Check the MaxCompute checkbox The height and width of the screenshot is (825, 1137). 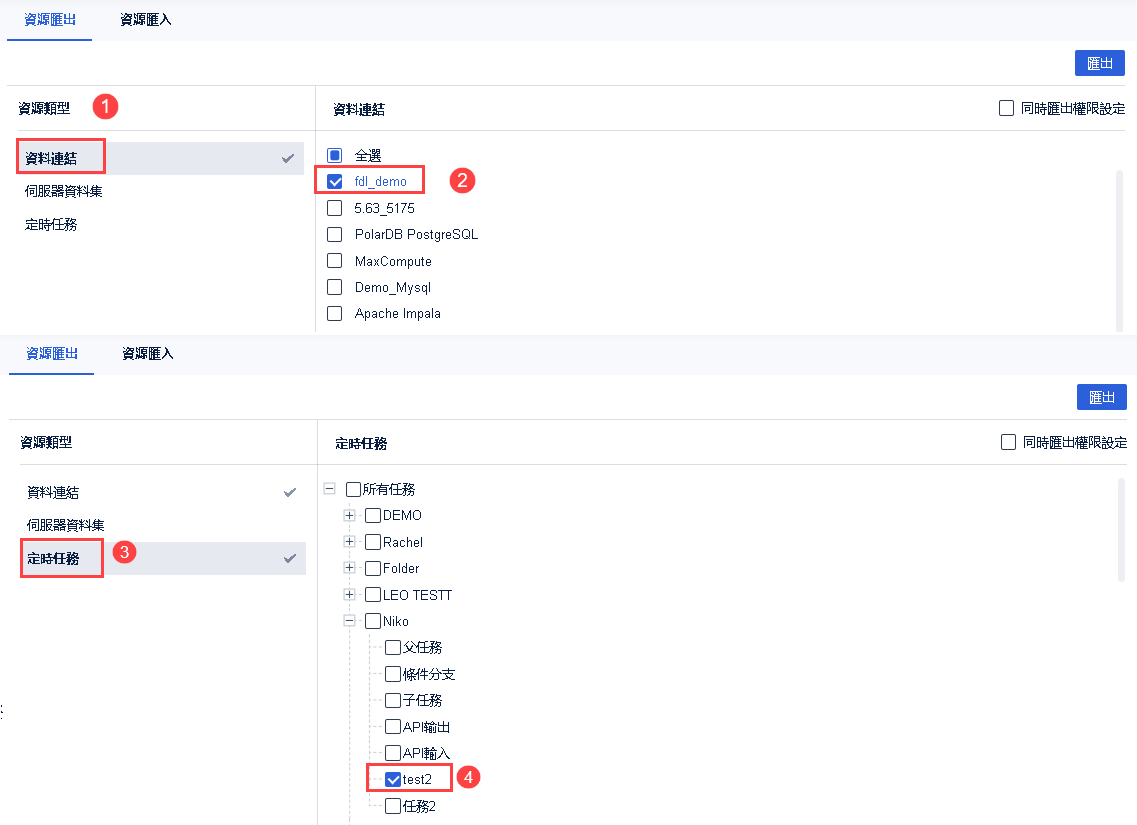point(335,261)
